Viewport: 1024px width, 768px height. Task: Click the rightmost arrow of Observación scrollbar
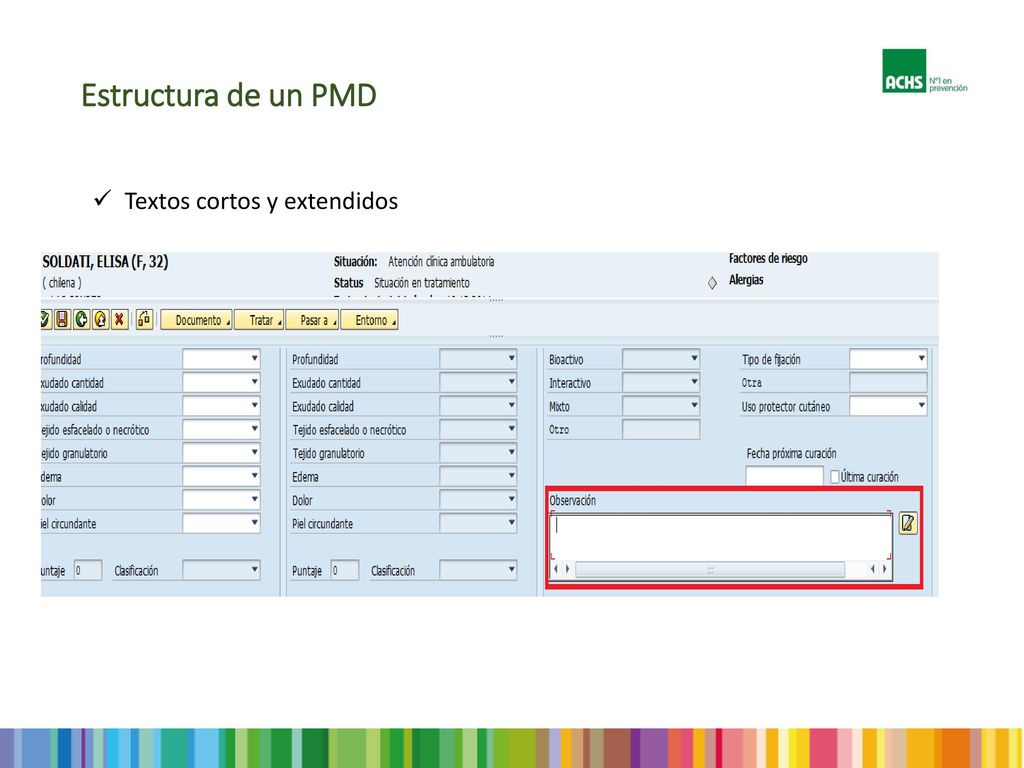click(x=885, y=569)
